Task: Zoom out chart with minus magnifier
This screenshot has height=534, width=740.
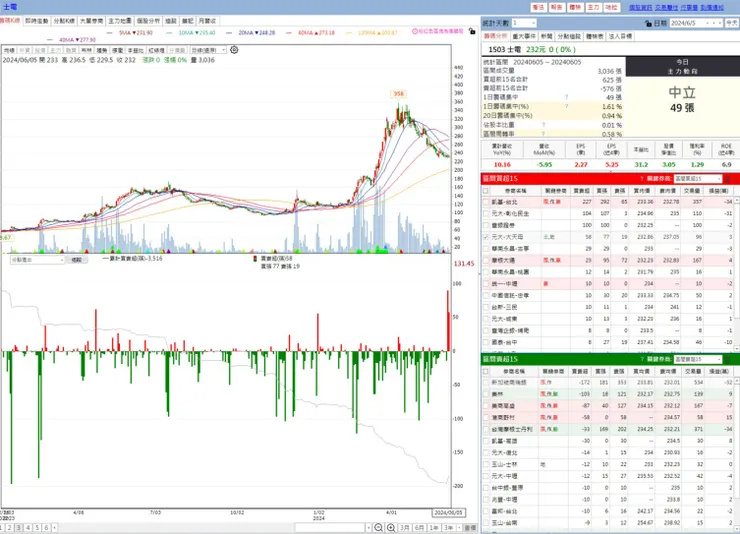Action: (x=378, y=528)
